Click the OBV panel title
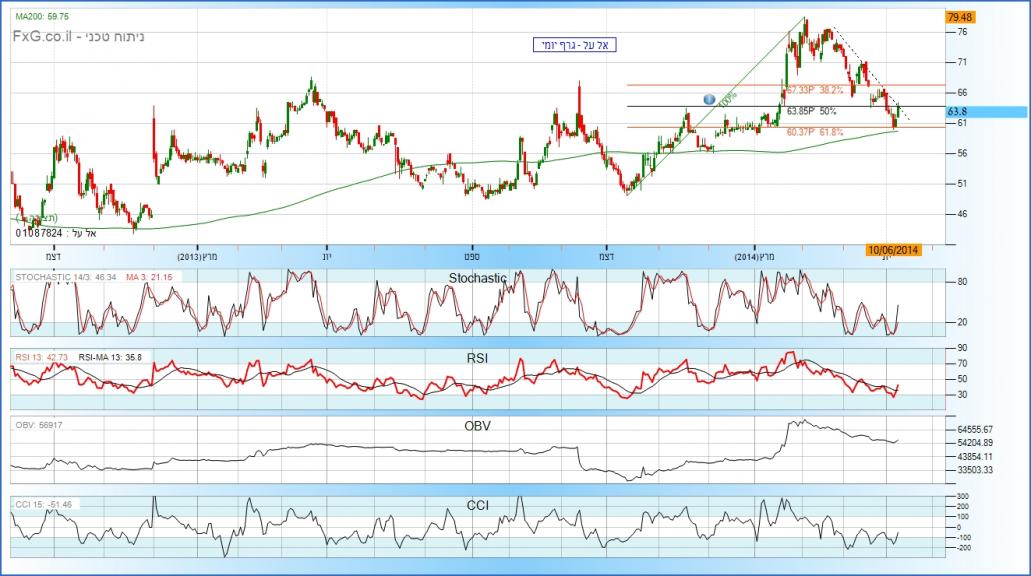This screenshot has width=1031, height=576. pos(475,426)
